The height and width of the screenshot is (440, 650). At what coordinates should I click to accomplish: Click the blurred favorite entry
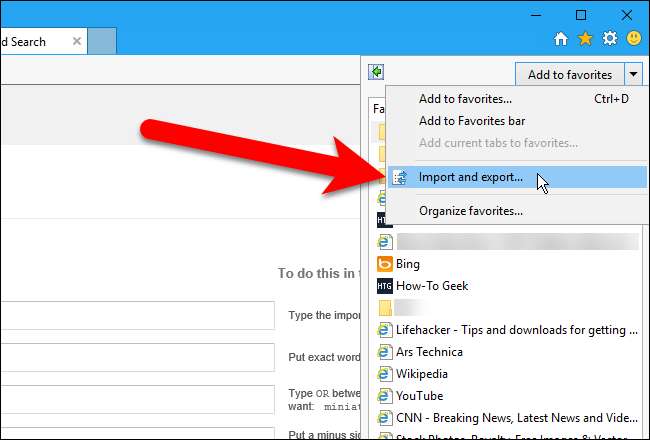pos(517,242)
